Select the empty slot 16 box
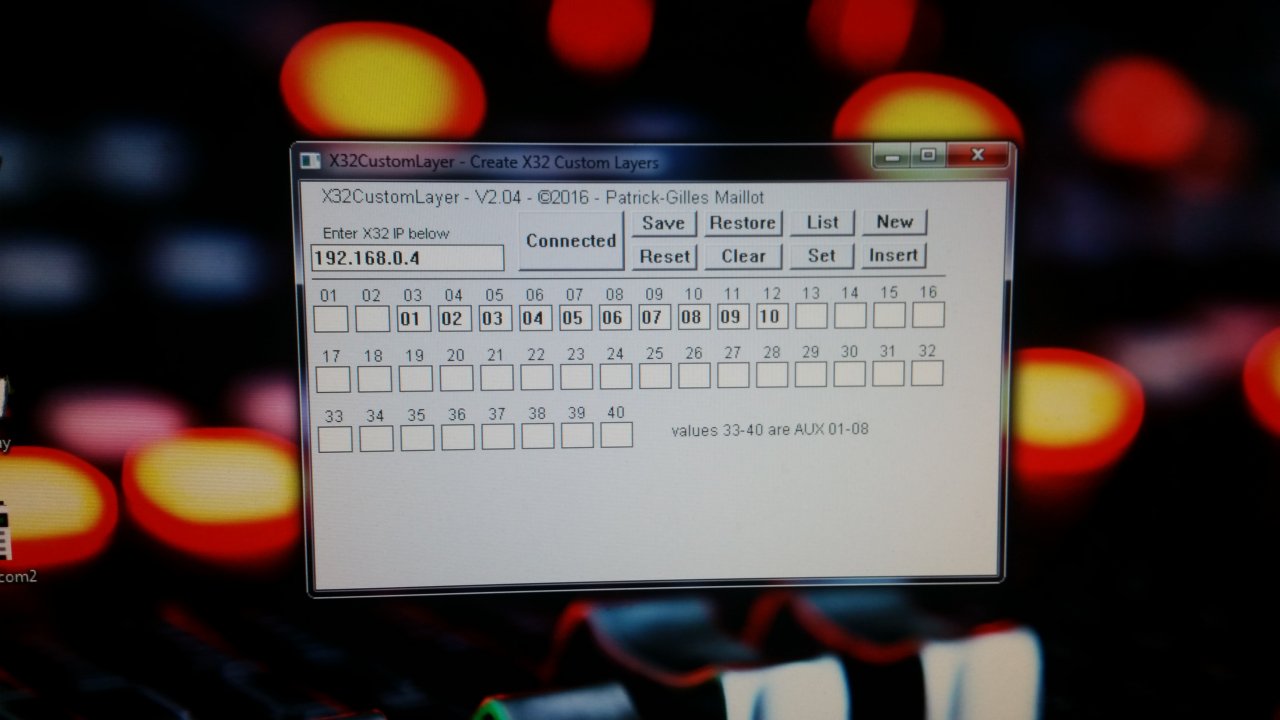The width and height of the screenshot is (1280, 720). [x=928, y=314]
